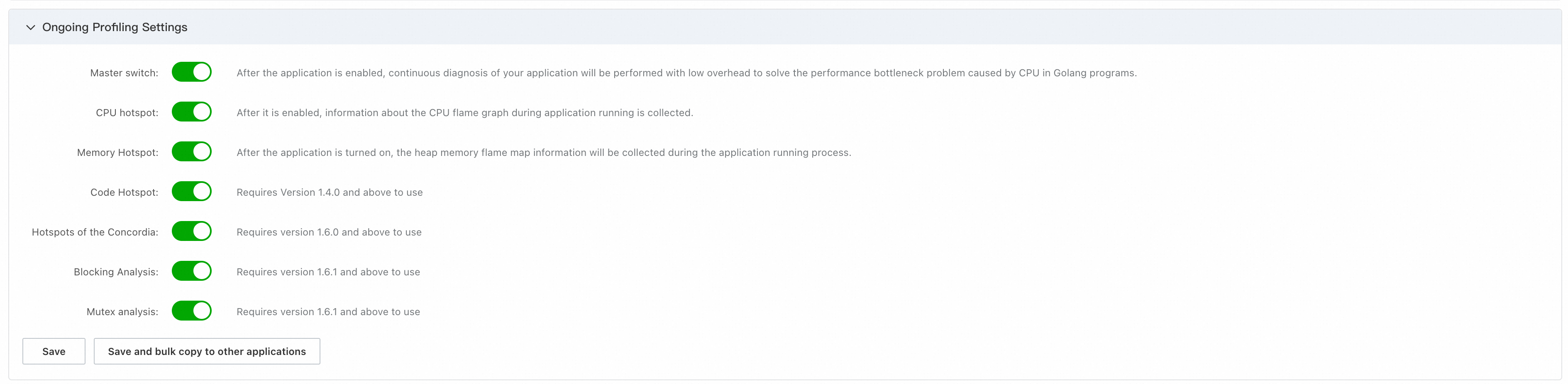Click the CPU hotspot label text

point(127,112)
